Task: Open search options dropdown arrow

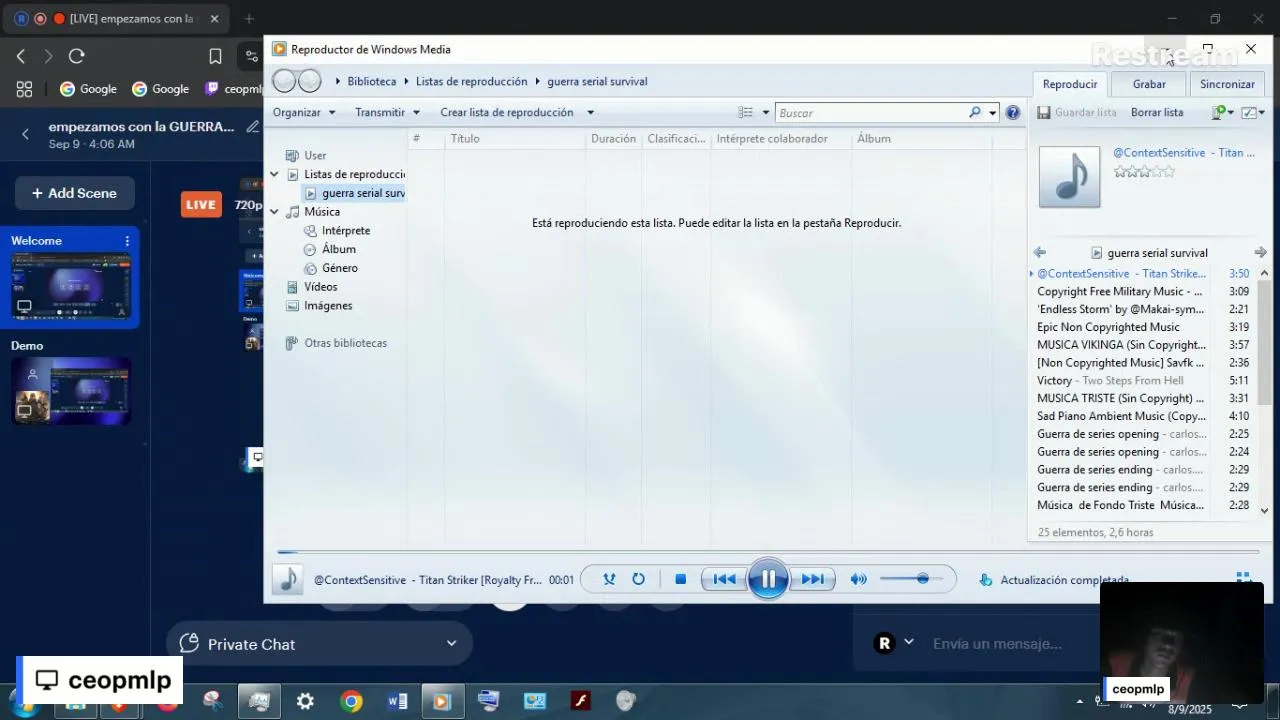Action: point(992,113)
